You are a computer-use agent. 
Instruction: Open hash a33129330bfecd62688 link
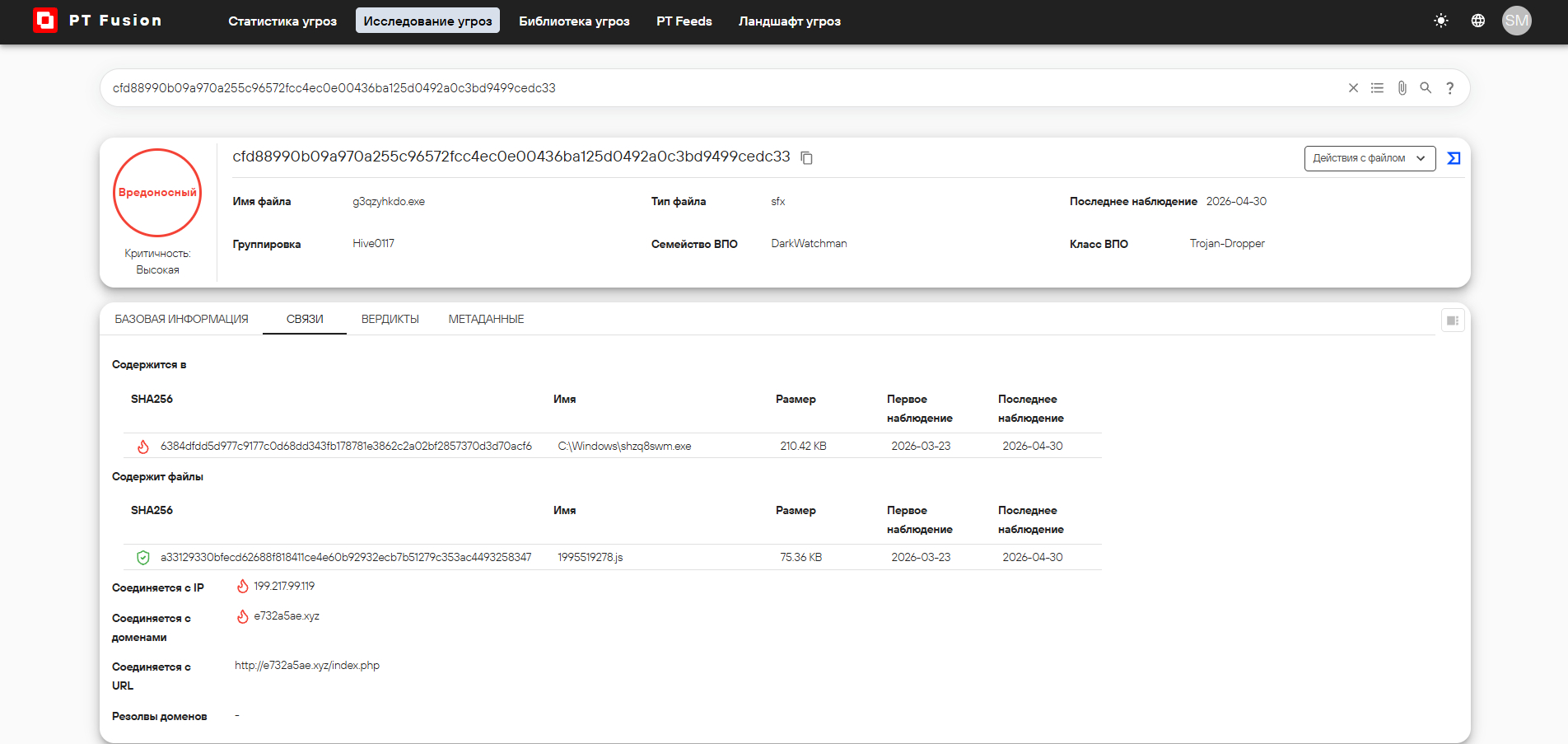pos(346,557)
